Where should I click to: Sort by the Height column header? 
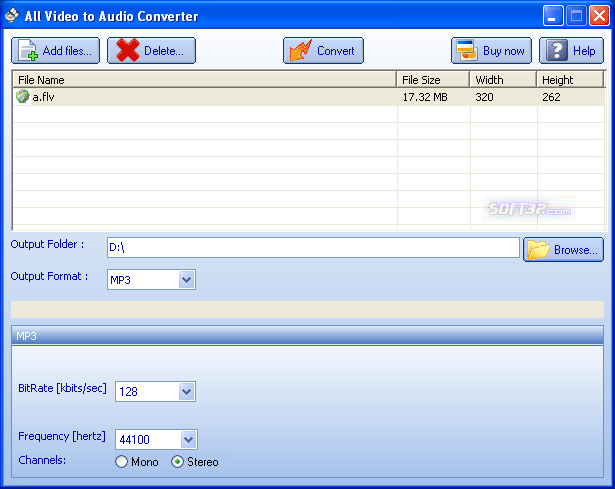(570, 80)
